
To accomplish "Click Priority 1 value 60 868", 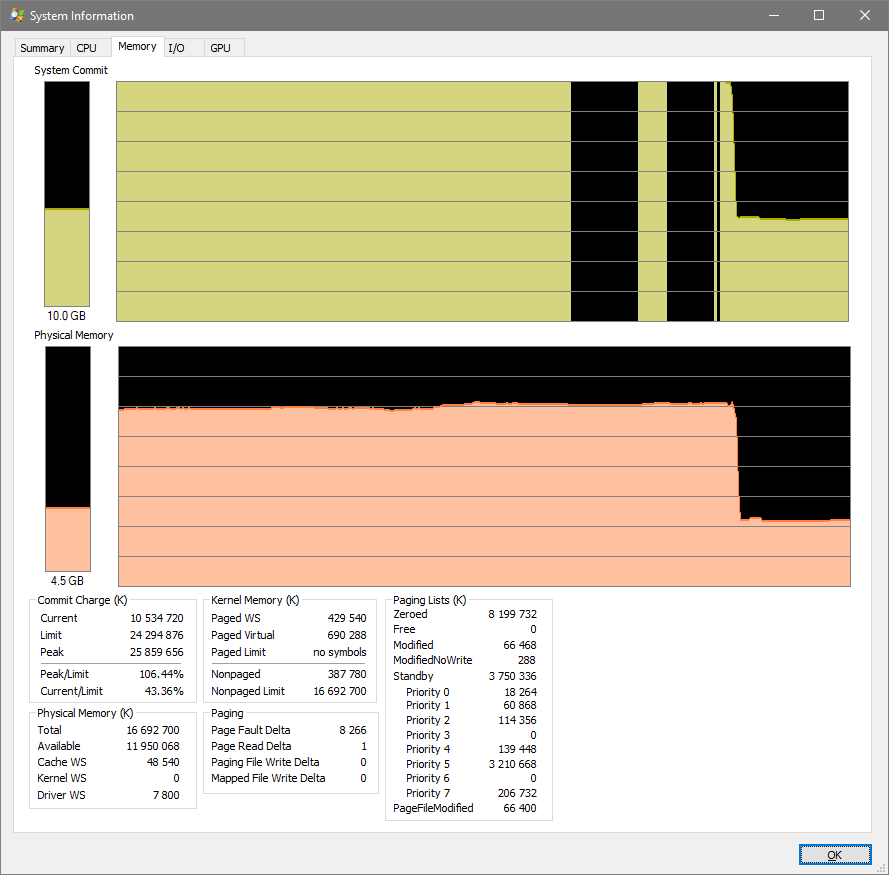I will (520, 705).
